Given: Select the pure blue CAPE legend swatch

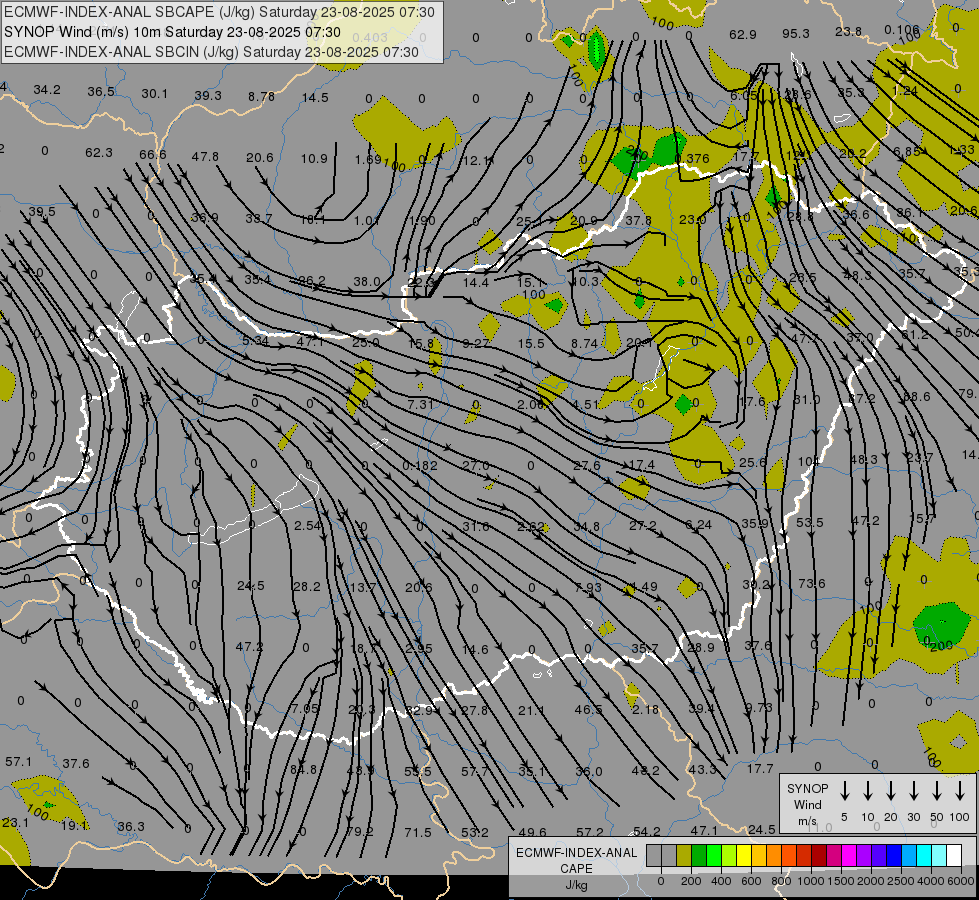Looking at the screenshot, I should pyautogui.click(x=894, y=855).
